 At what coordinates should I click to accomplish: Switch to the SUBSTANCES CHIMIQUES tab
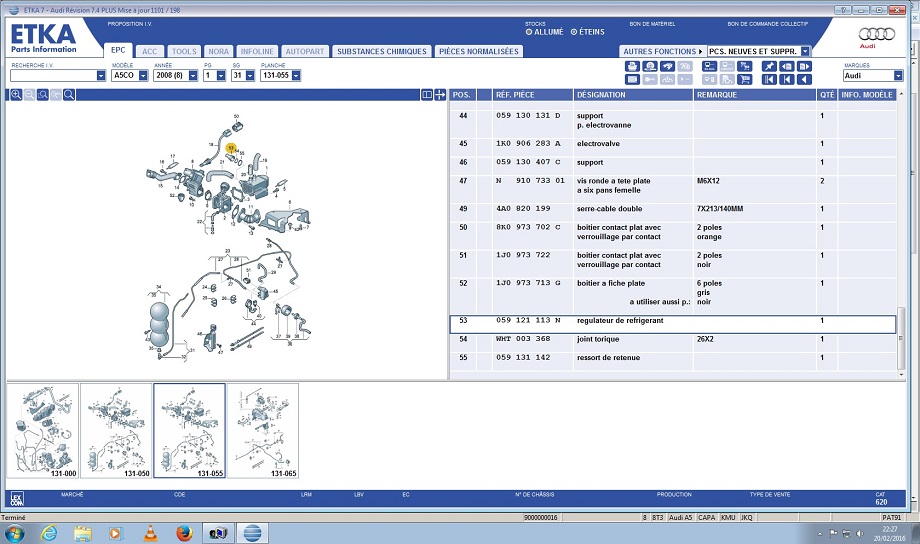coord(381,51)
